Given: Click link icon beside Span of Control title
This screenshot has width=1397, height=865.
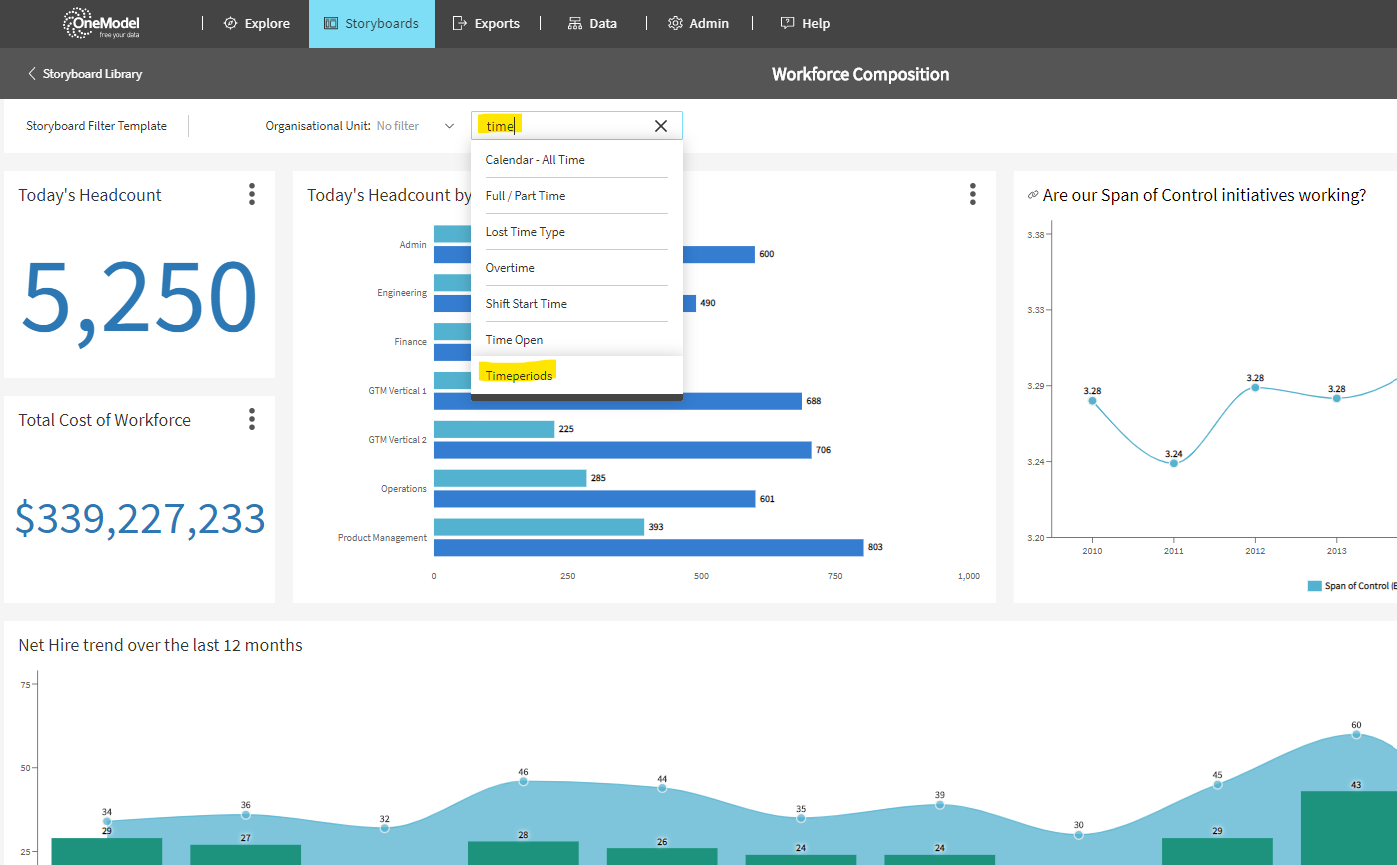Looking at the screenshot, I should tap(1032, 196).
